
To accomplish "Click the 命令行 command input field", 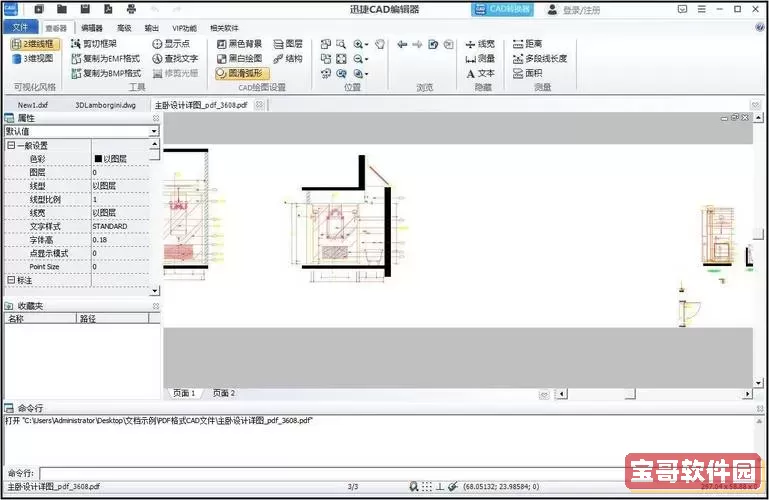I will [333, 473].
